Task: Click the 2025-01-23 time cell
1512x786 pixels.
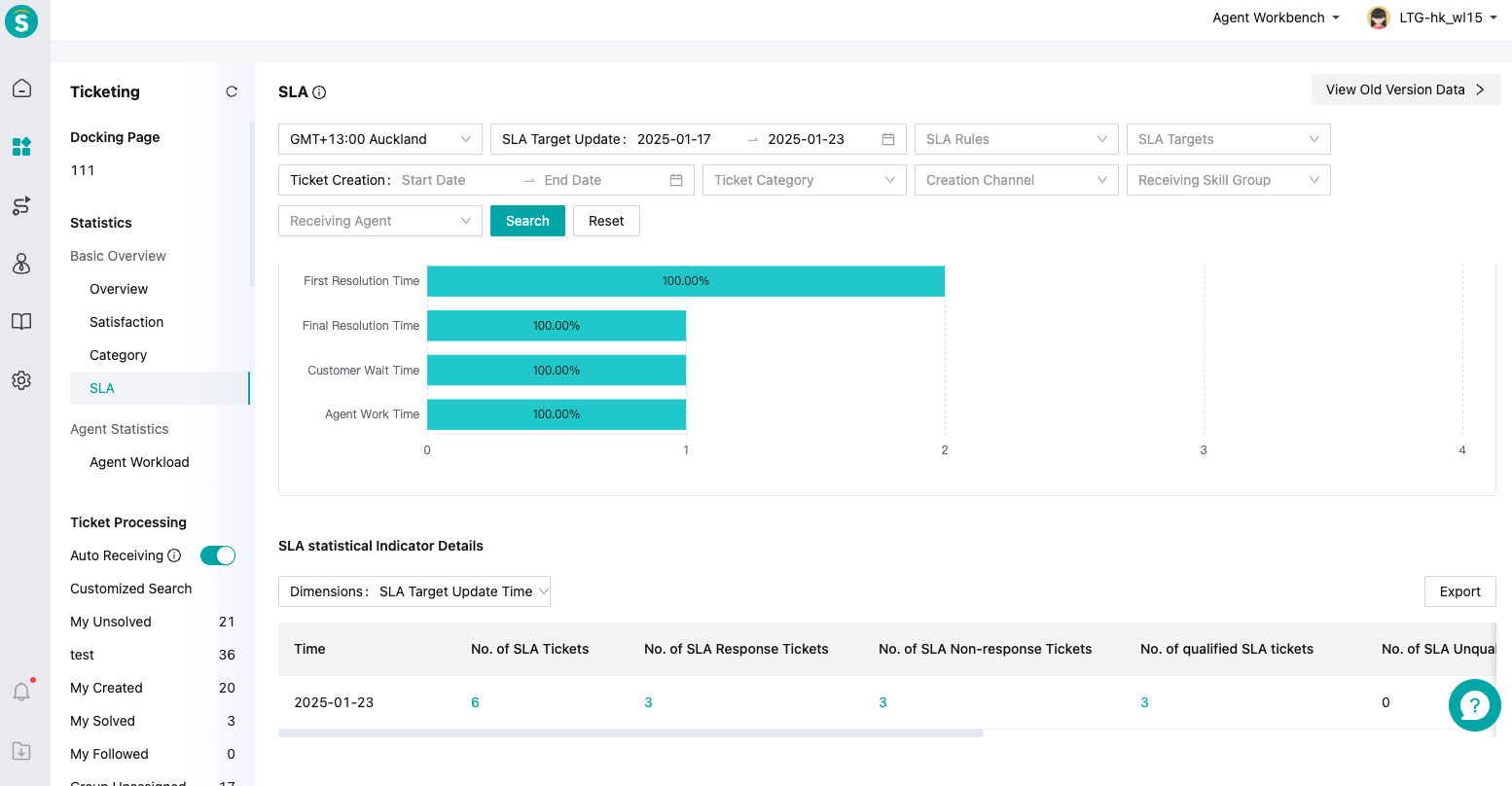Action: tap(334, 702)
